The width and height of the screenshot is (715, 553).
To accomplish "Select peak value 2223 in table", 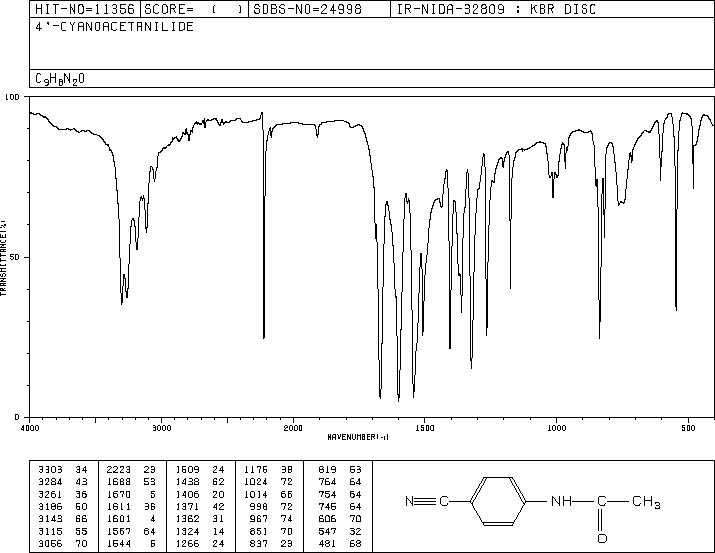I will (119, 470).
